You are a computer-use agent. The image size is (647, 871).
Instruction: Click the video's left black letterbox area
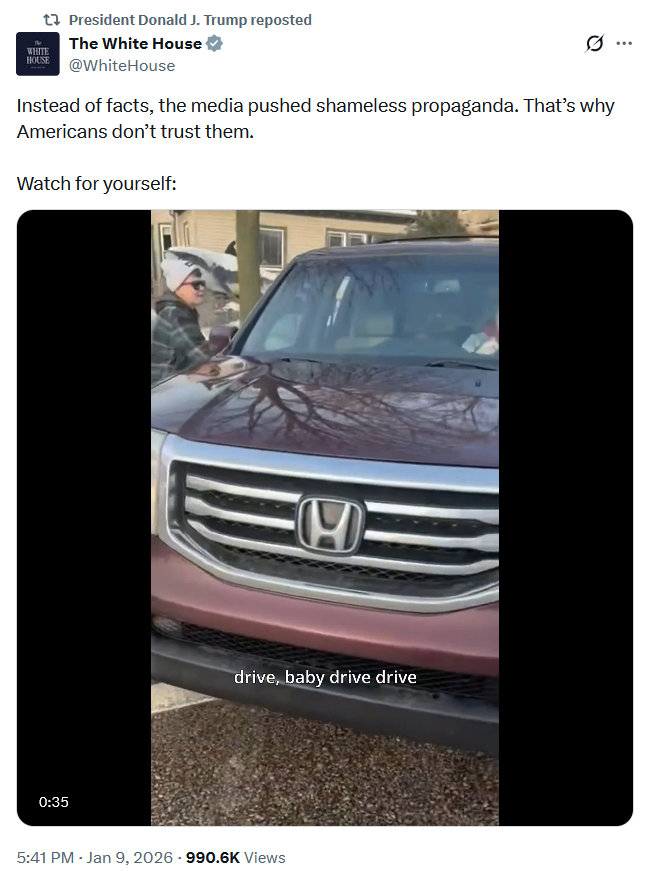click(84, 518)
